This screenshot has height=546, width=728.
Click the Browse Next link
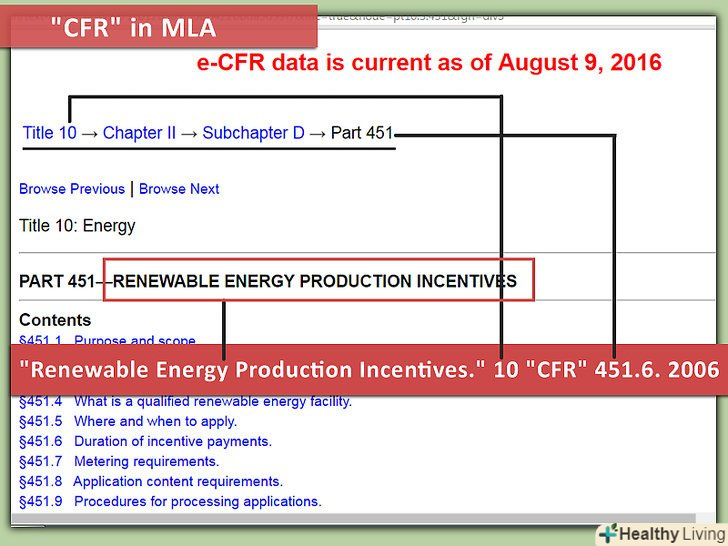click(x=179, y=189)
